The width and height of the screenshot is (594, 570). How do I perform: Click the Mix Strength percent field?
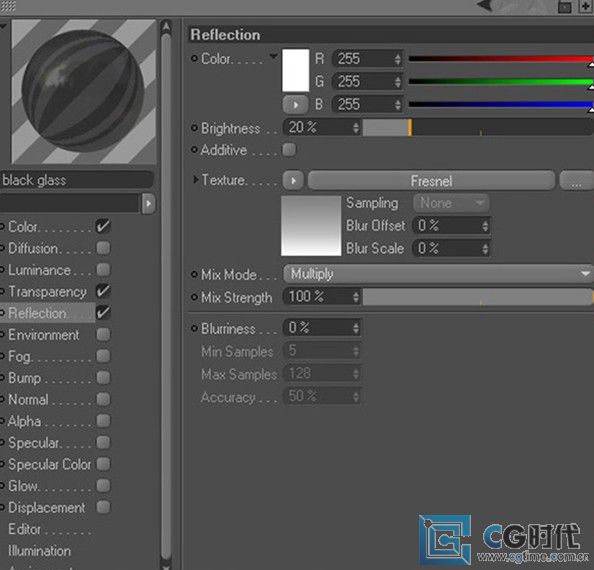click(322, 297)
